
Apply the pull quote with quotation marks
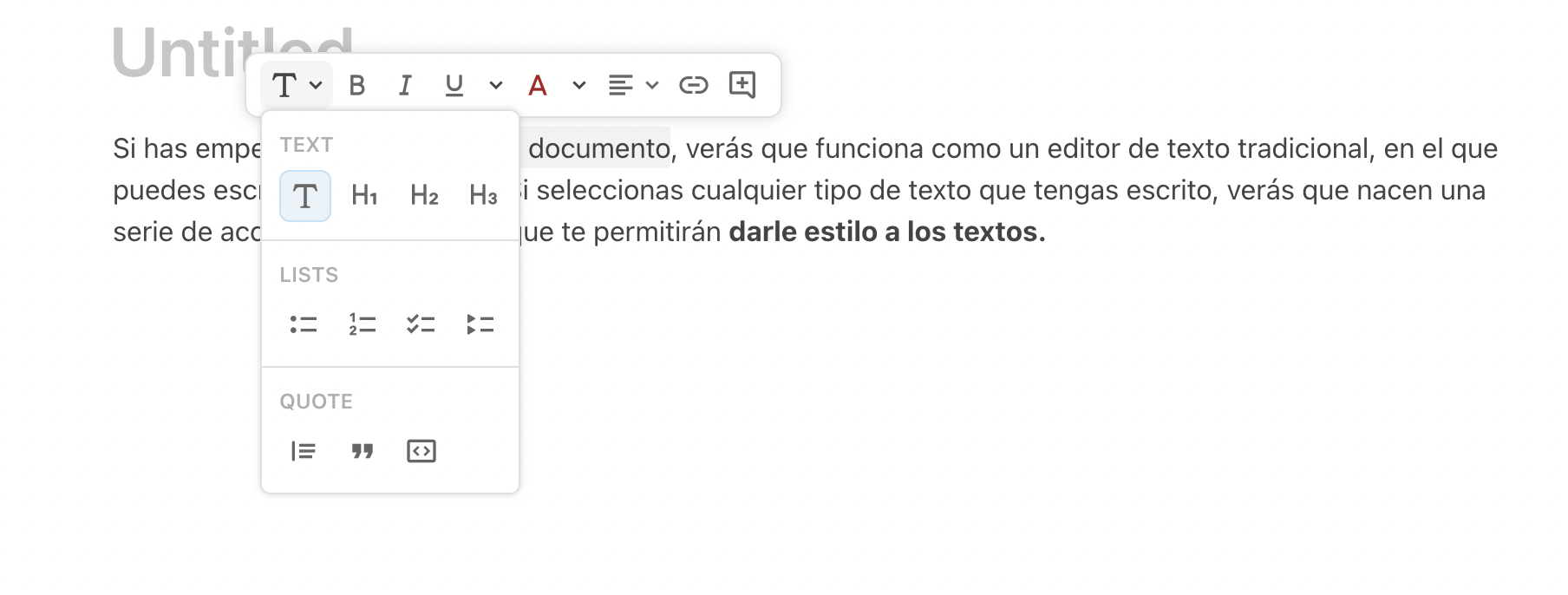click(363, 451)
